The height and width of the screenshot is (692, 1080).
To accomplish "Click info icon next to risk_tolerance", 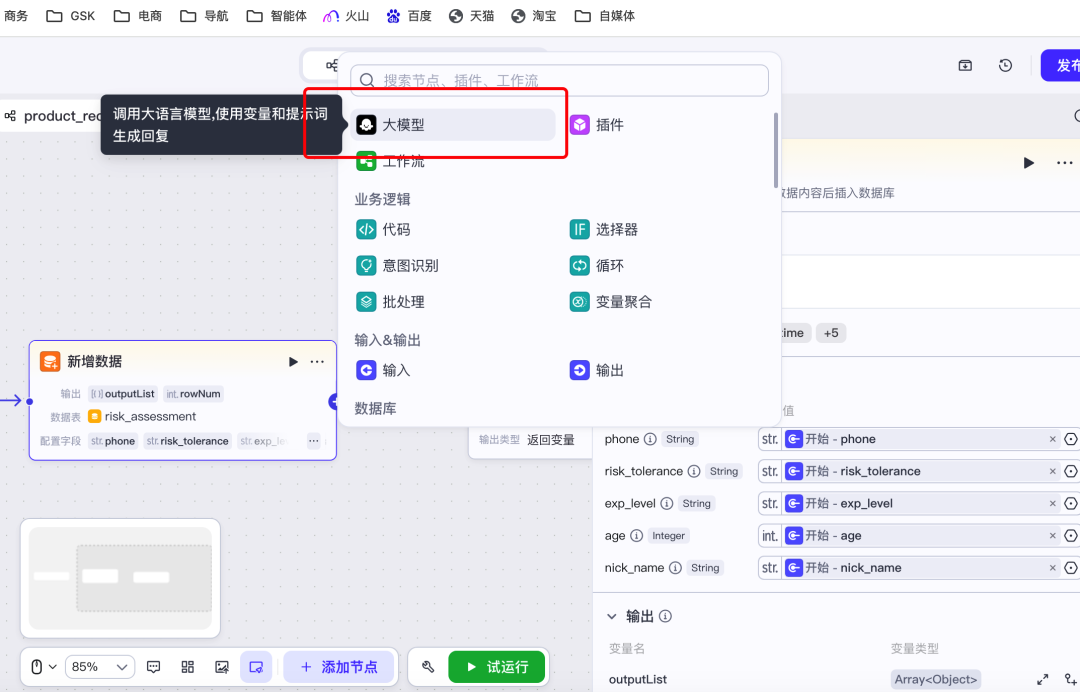I will (x=694, y=471).
